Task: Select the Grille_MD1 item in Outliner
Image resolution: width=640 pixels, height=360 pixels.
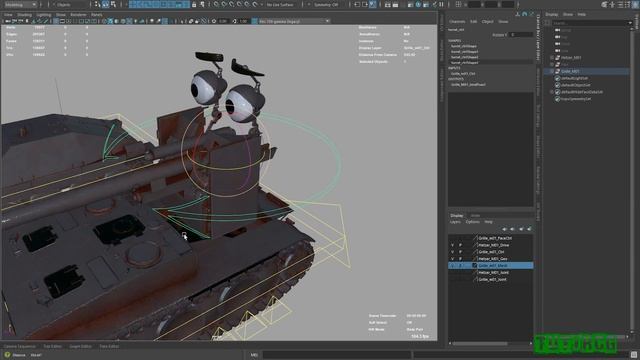Action: pos(570,71)
